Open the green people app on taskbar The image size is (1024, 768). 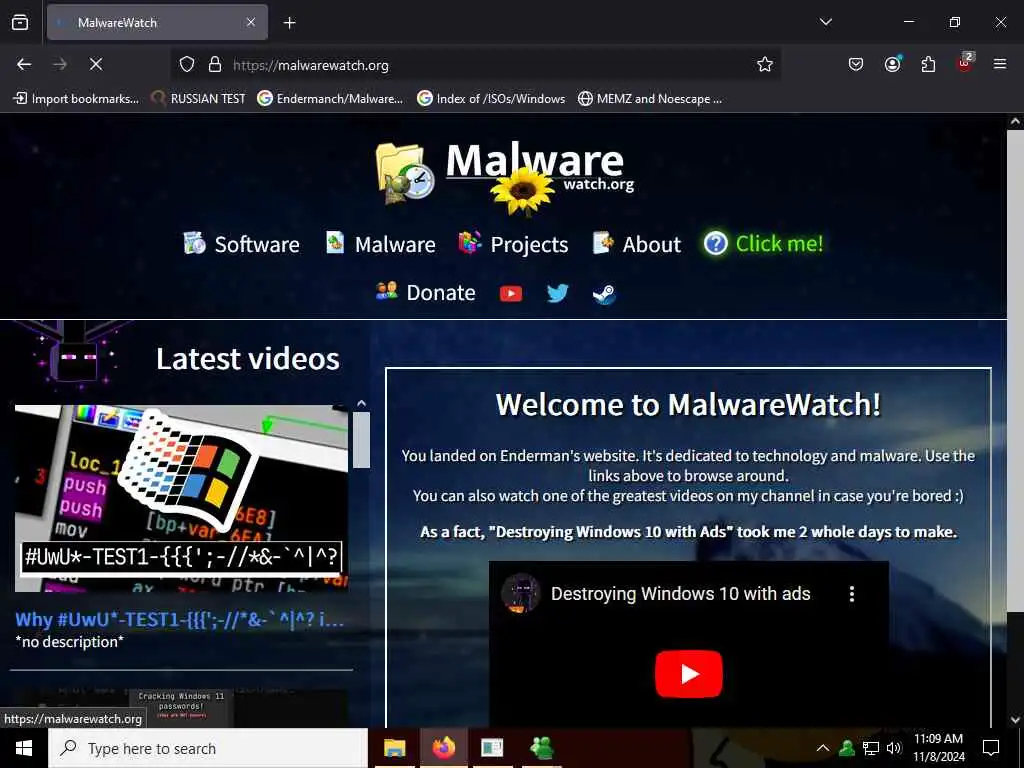tap(541, 748)
